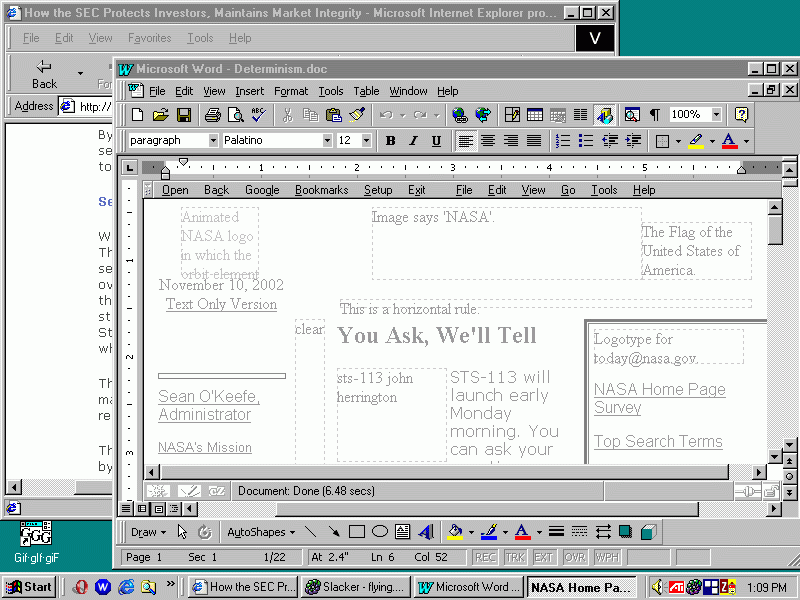Open the borders dropdown arrow
The width and height of the screenshot is (800, 600).
point(678,141)
